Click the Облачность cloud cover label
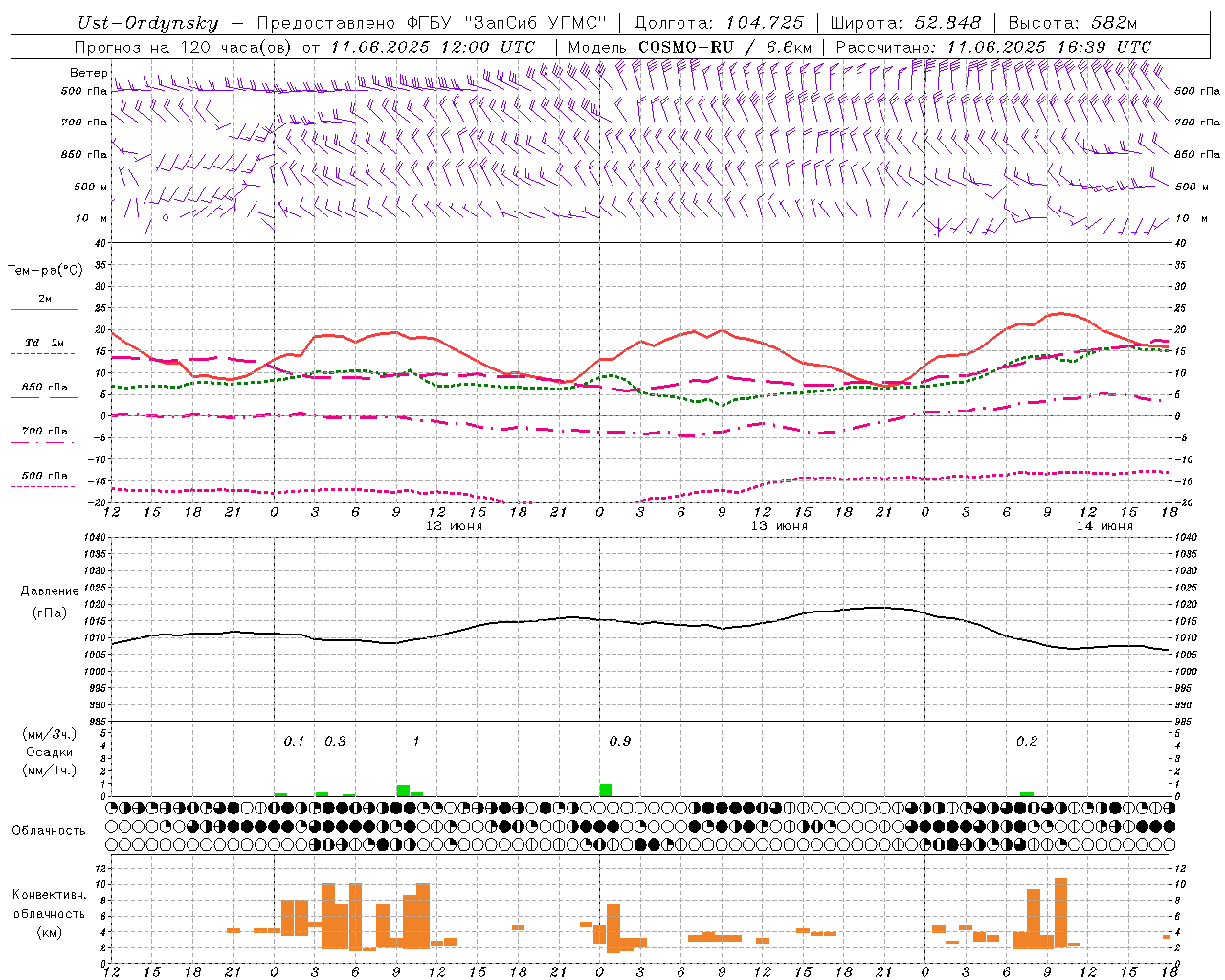 click(49, 831)
